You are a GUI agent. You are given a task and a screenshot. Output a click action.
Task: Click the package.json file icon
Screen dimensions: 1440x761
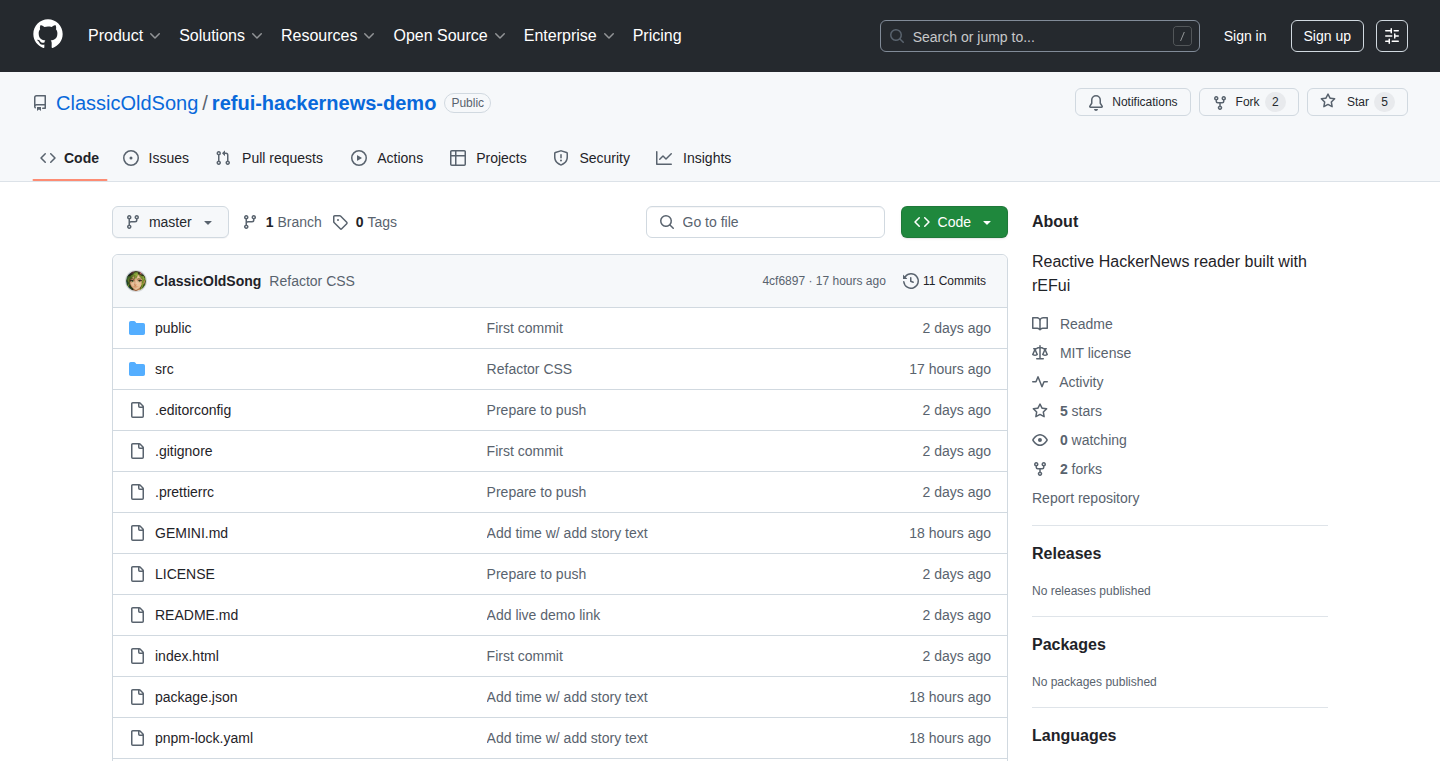(x=137, y=697)
